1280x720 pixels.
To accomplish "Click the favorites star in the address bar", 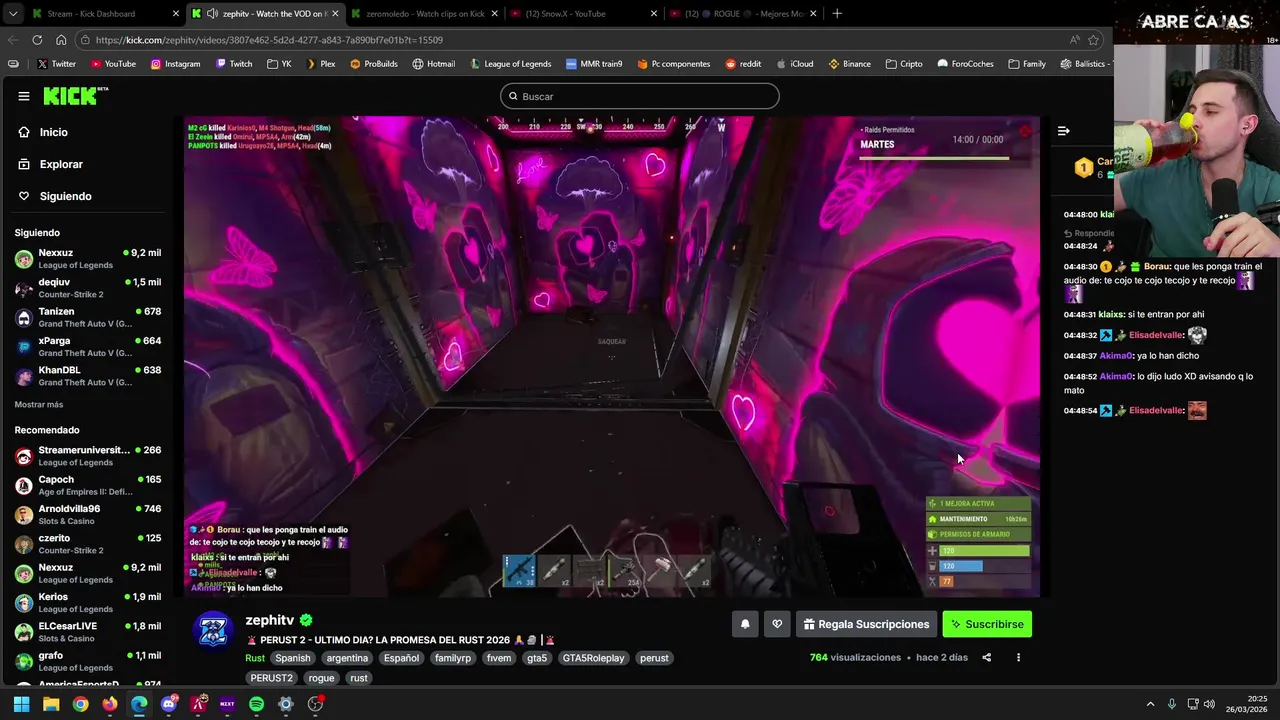I will (x=1094, y=40).
